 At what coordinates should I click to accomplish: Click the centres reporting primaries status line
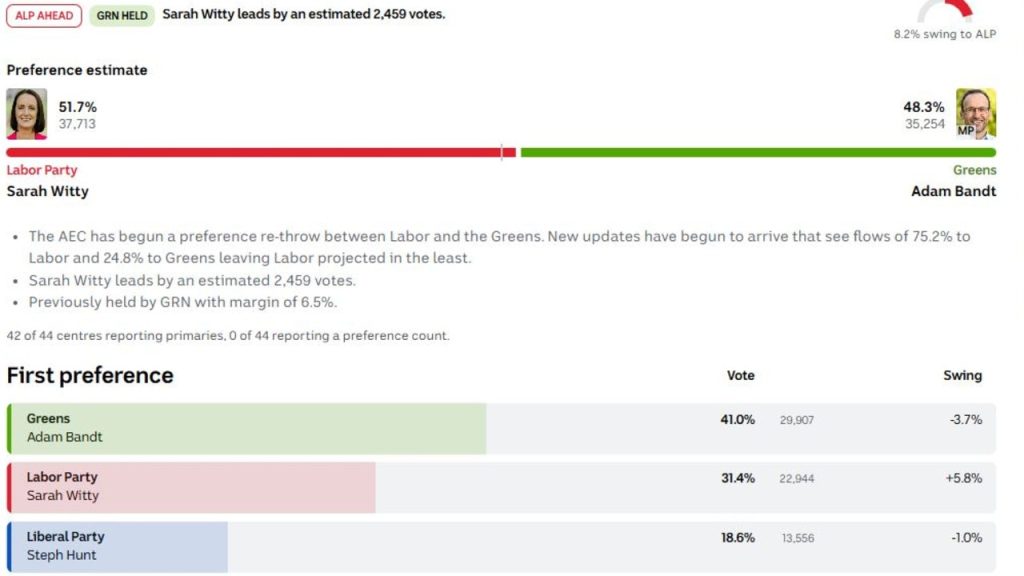click(228, 336)
